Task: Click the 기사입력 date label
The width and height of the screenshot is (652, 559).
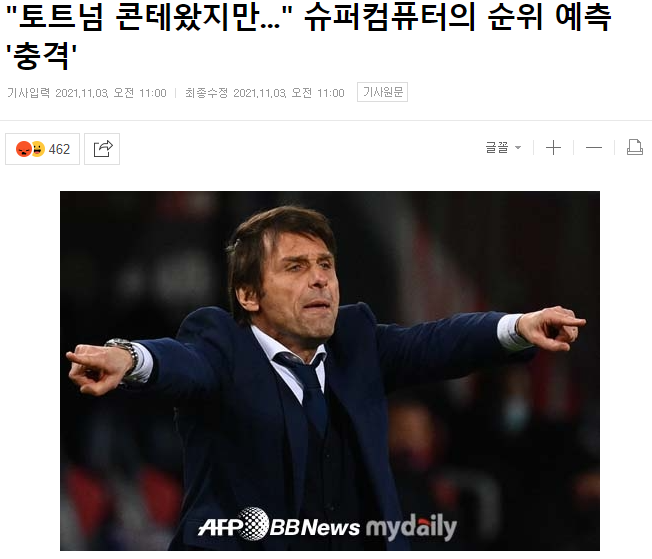Action: click(28, 93)
